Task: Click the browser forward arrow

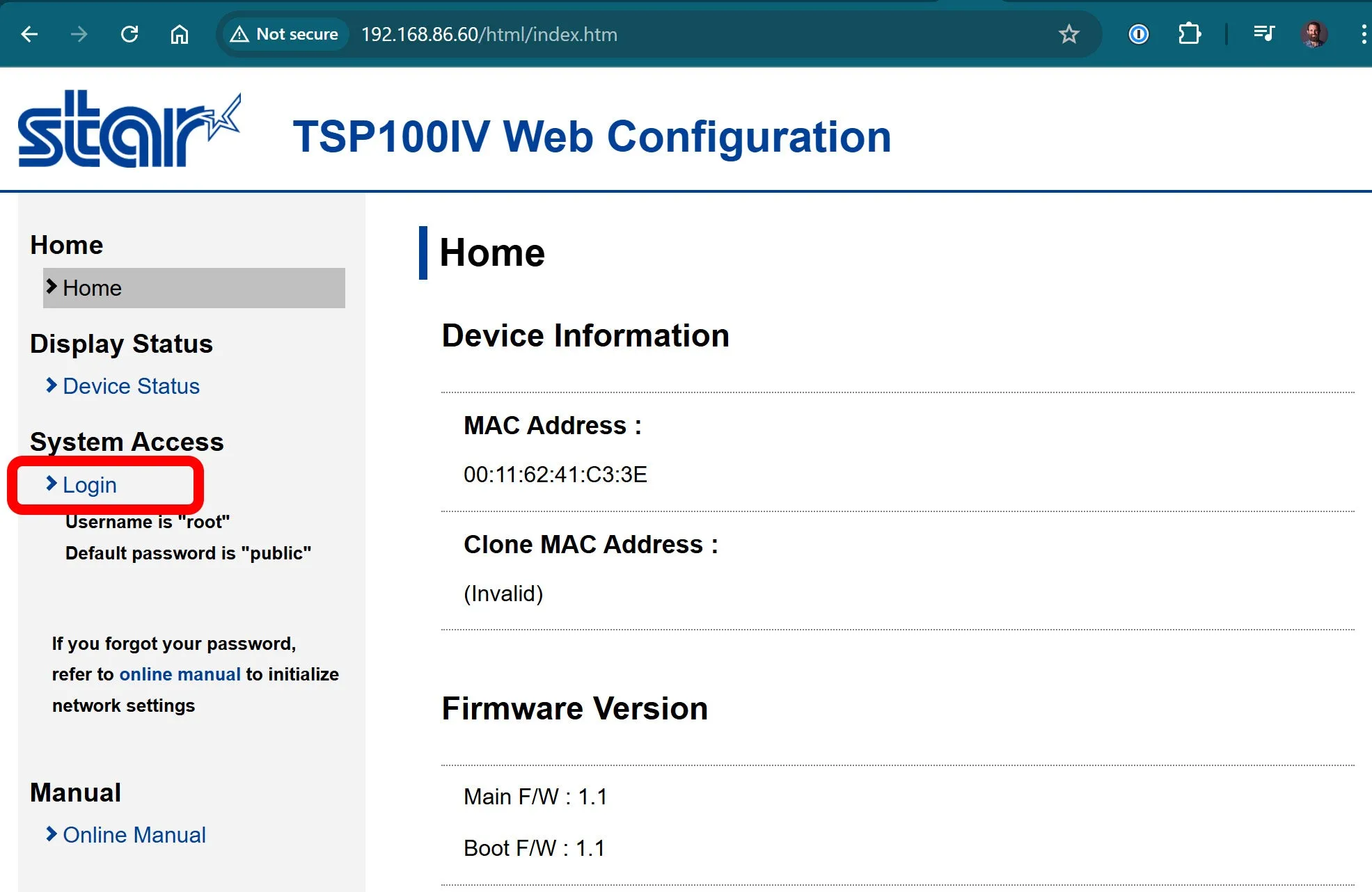Action: tap(79, 34)
